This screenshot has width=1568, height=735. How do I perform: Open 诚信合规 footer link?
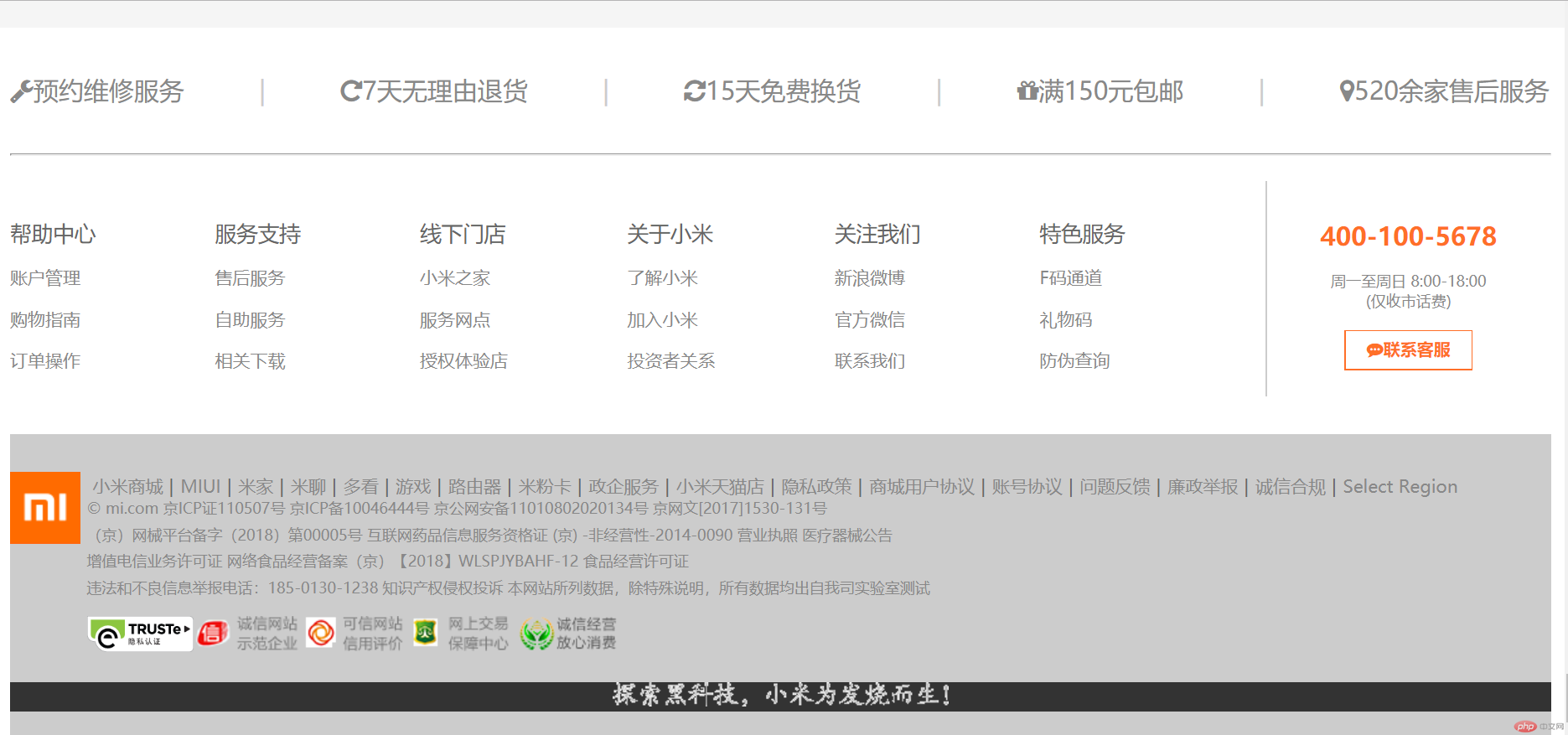point(1291,487)
